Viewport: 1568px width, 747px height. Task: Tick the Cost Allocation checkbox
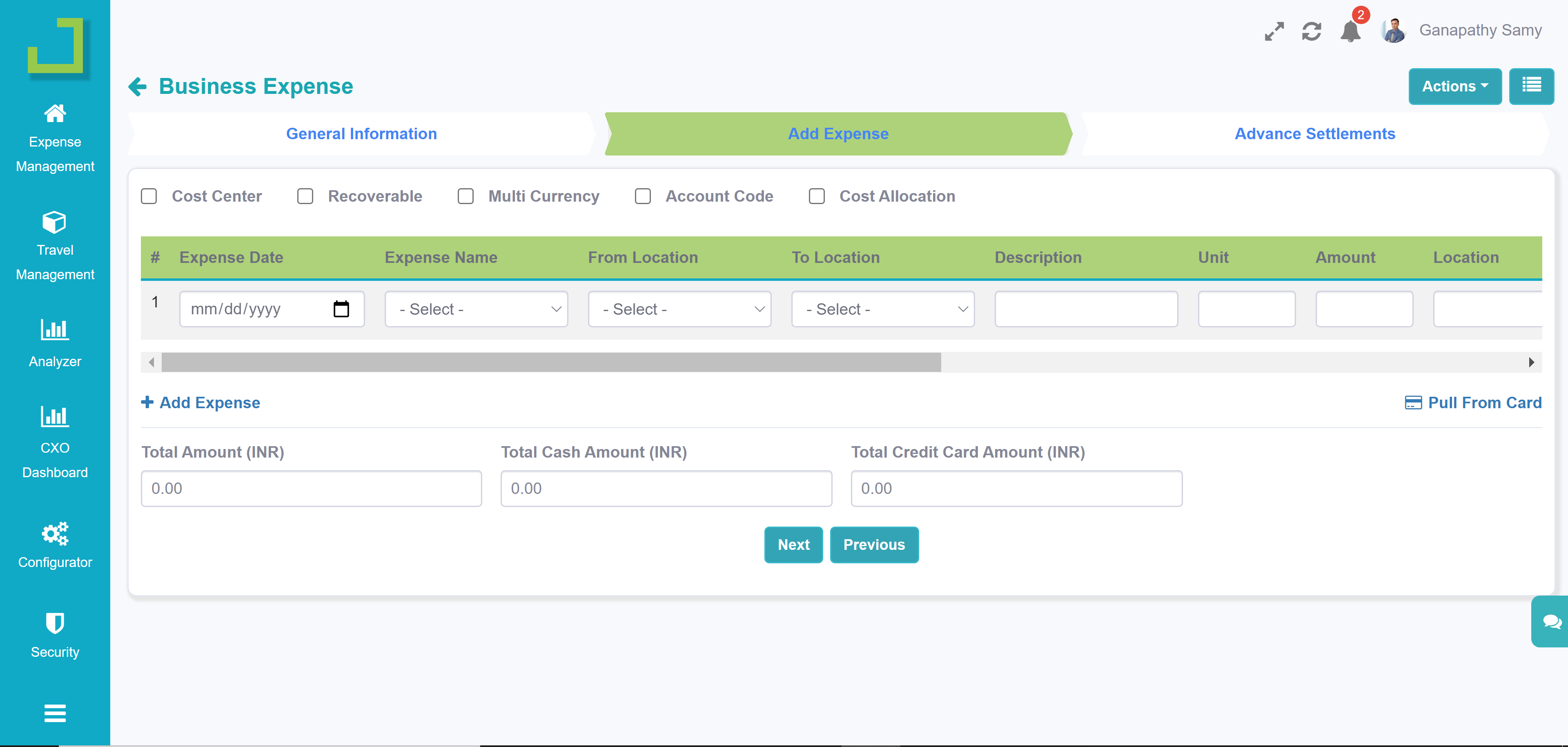coord(817,196)
